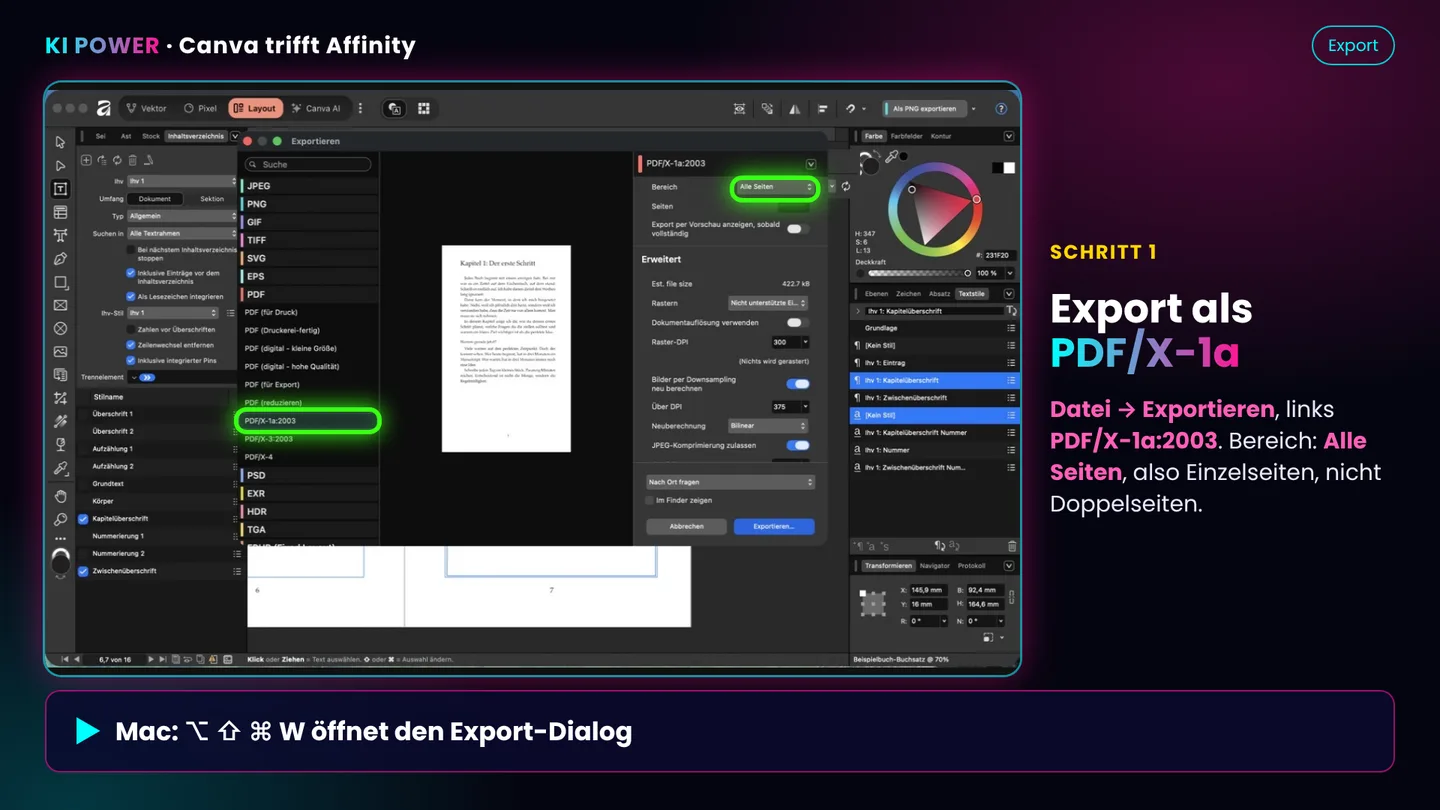This screenshot has width=1440, height=810.
Task: Enable 'Zahlen vor Überschriften' checkbox
Action: [x=131, y=329]
